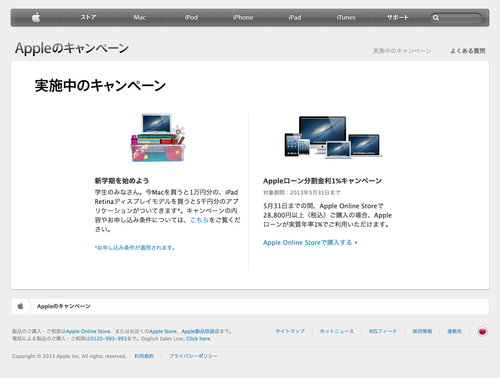The height and width of the screenshot is (378, 500).
Task: Click the Apple home icon in breadcrumb
Action: [20, 306]
